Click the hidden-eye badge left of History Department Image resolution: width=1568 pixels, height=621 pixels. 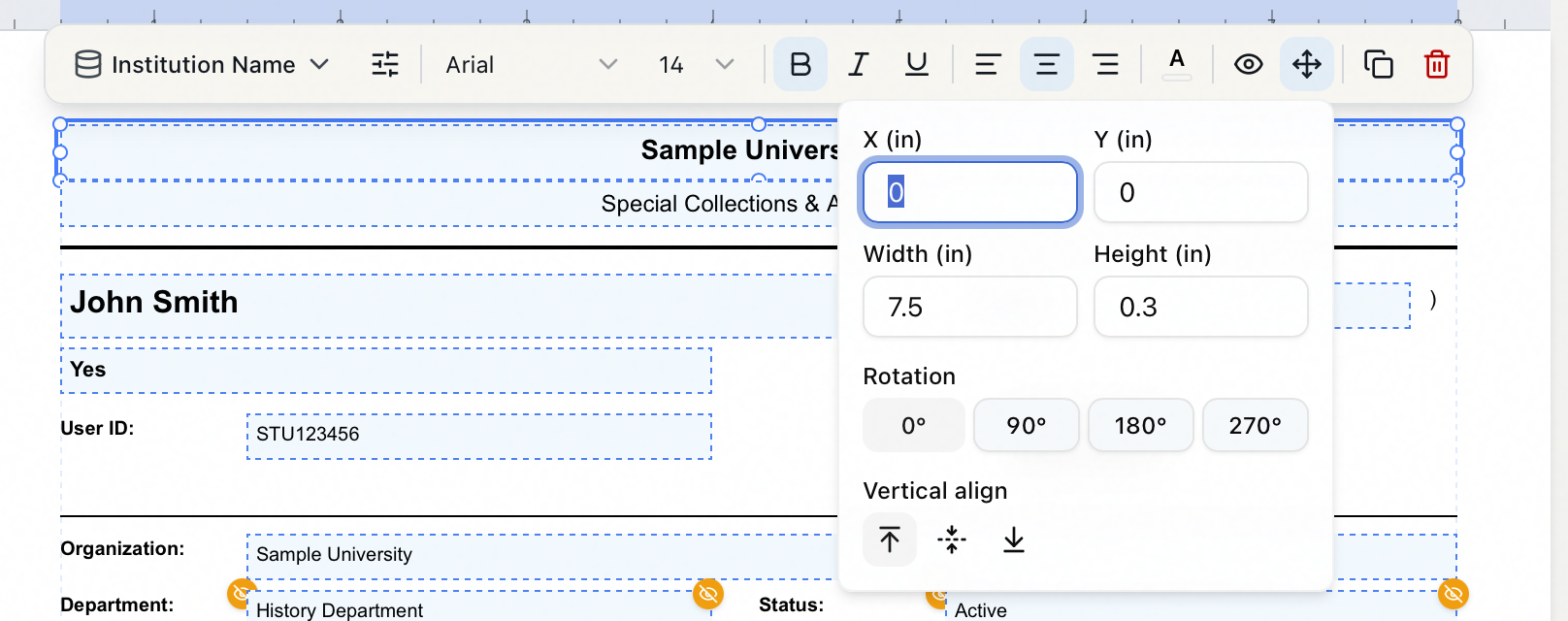click(242, 593)
